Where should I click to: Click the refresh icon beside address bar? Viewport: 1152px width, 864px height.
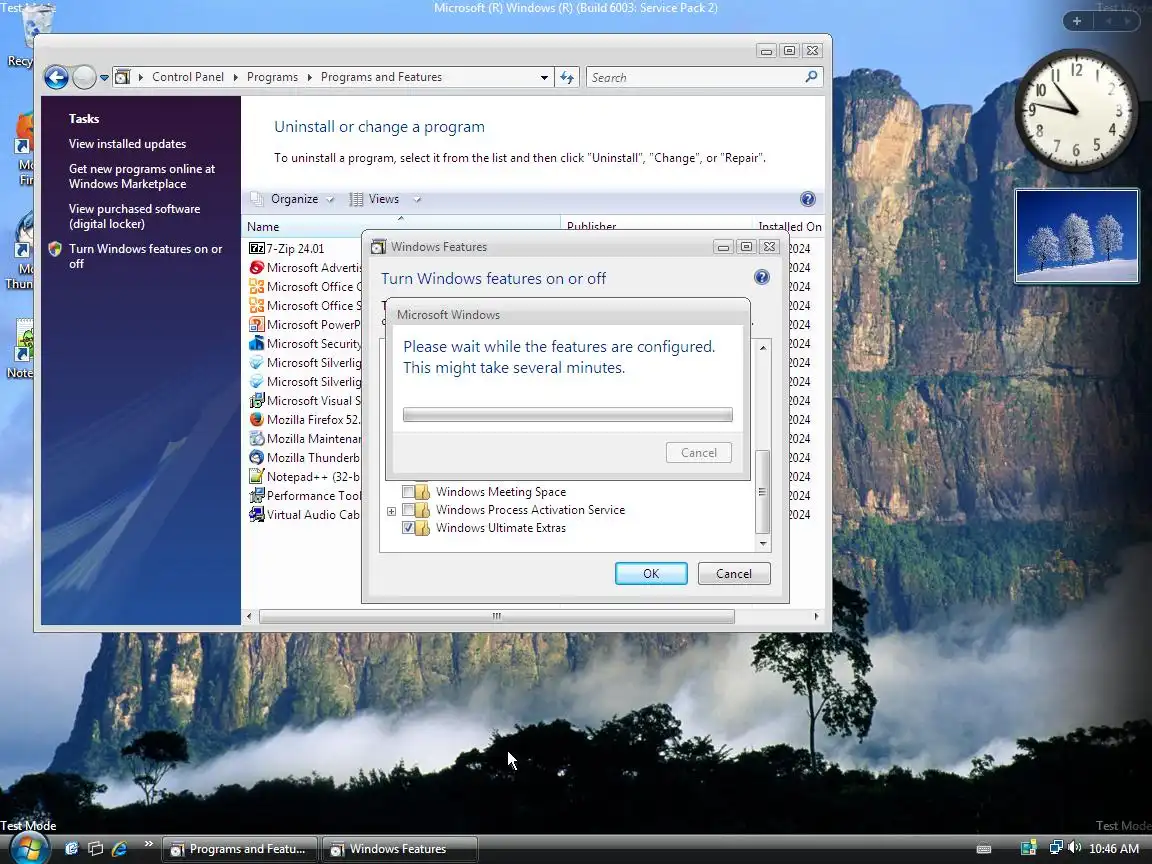point(566,77)
